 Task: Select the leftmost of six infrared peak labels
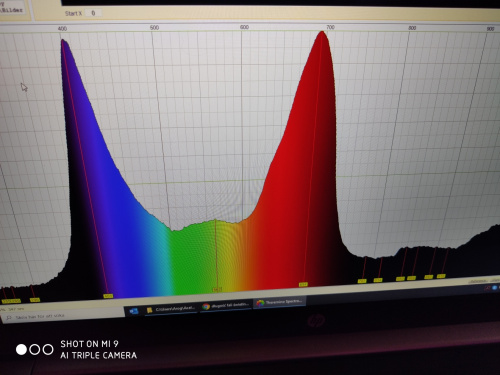tap(362, 281)
